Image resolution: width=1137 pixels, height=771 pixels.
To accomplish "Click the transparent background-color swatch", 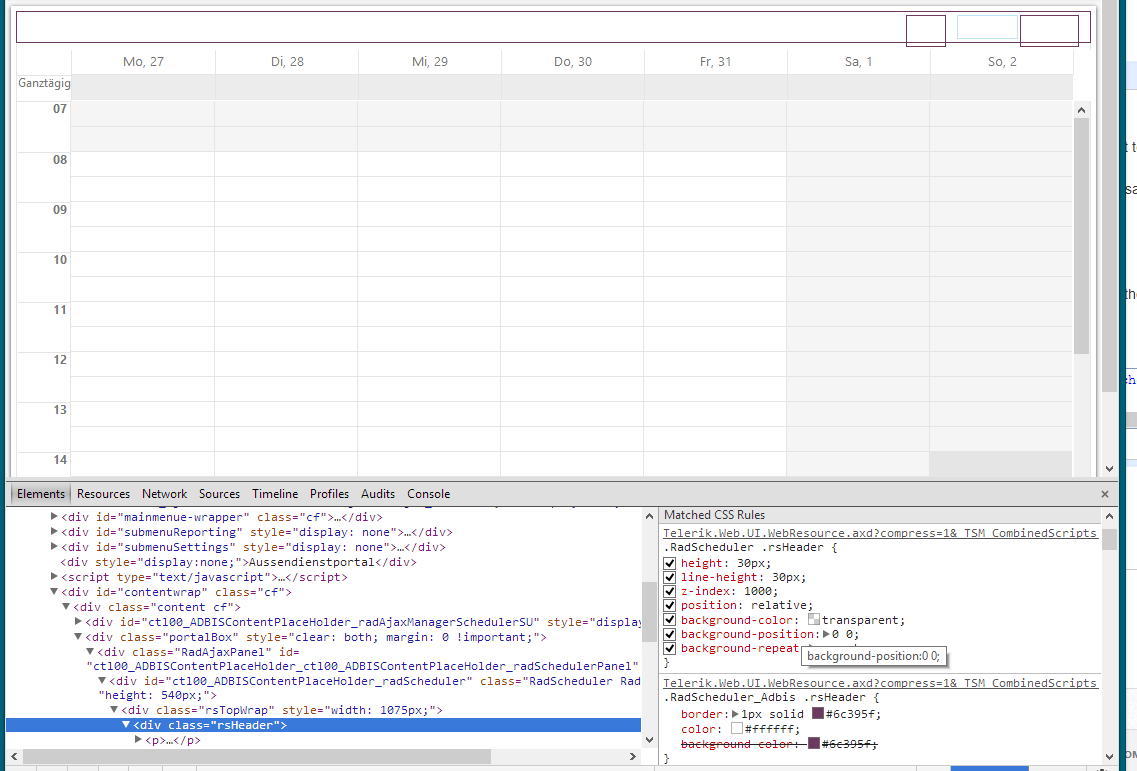I will [814, 620].
